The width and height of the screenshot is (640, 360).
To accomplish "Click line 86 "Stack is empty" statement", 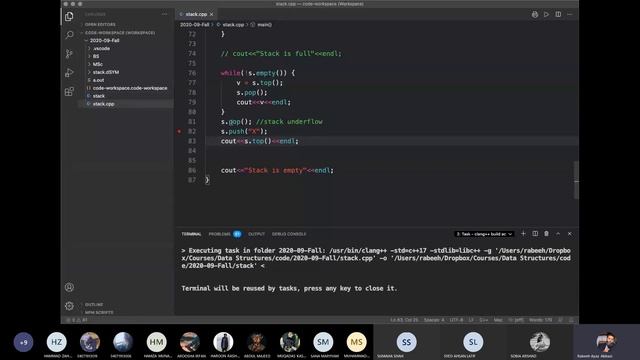I will [277, 171].
